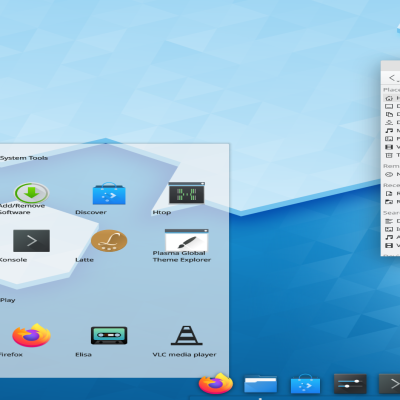The image size is (400, 400).
Task: Go back in the file manager window
Action: 393,78
